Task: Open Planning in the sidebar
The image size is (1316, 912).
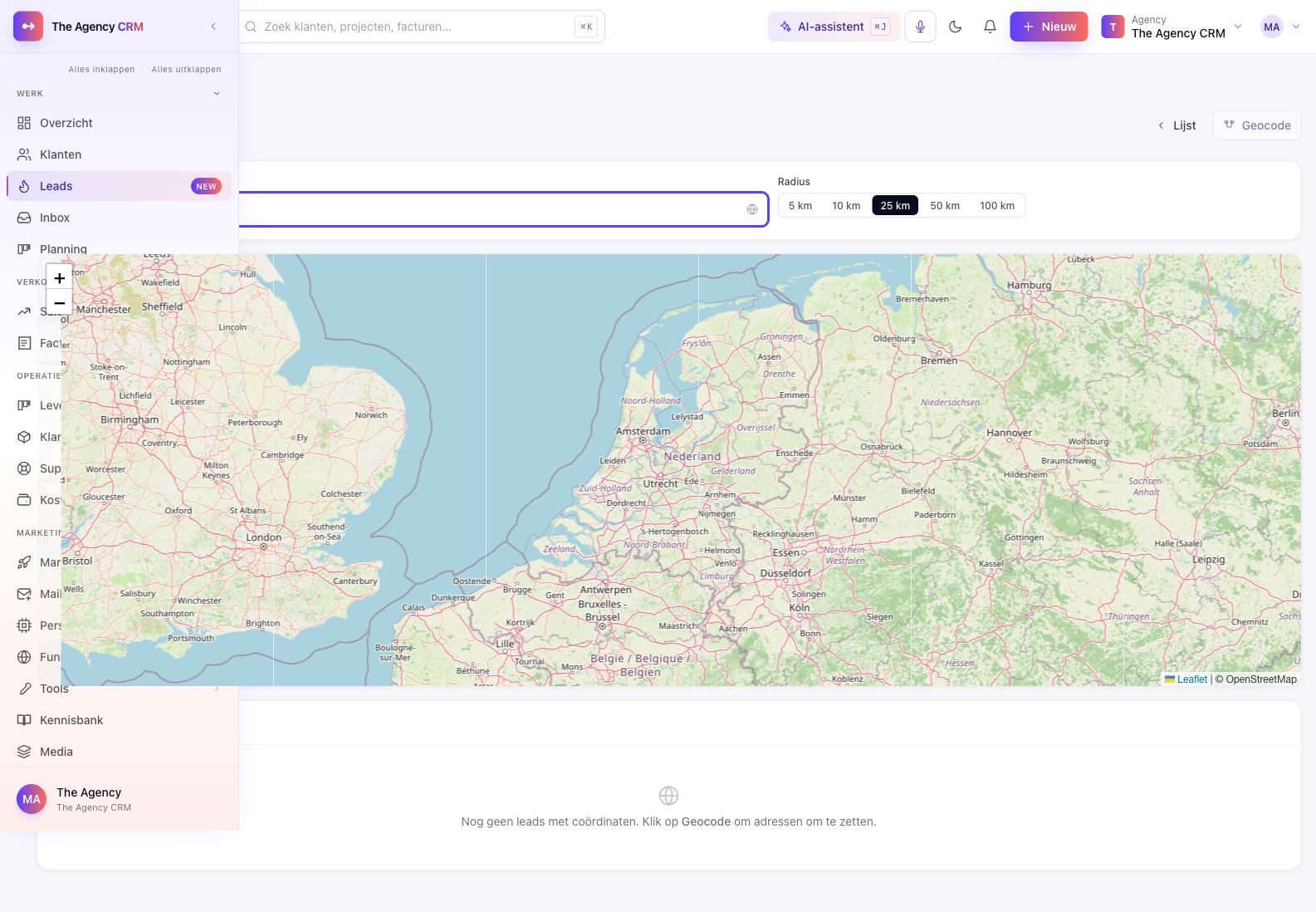Action: click(119, 249)
